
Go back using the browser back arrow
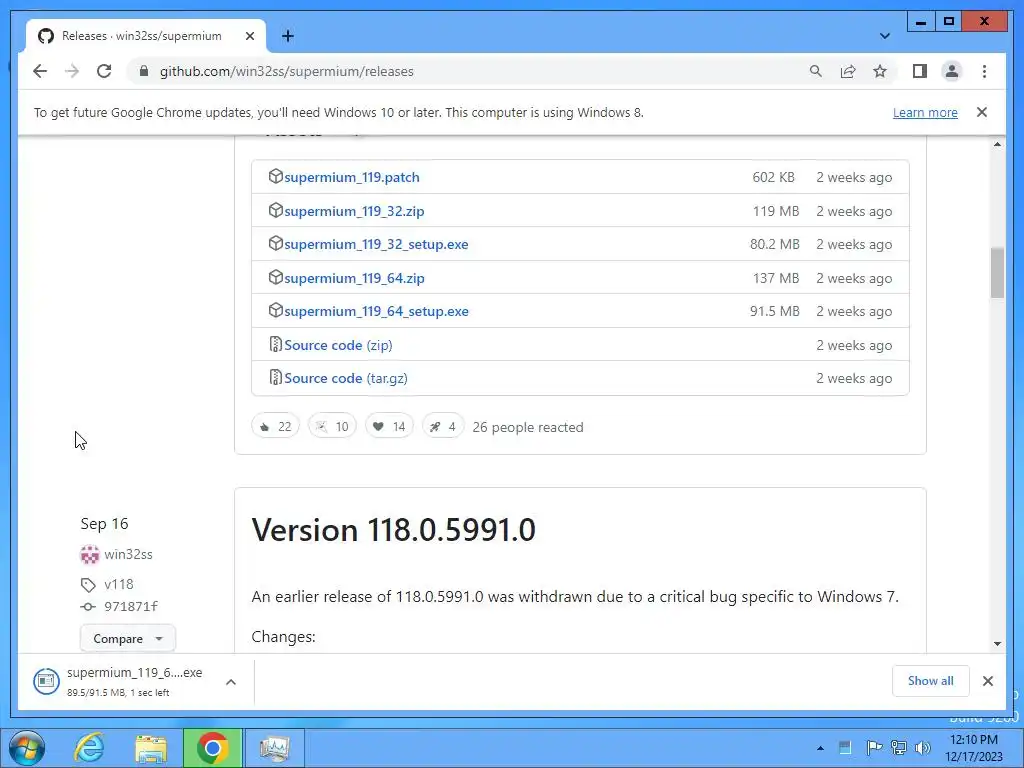40,71
